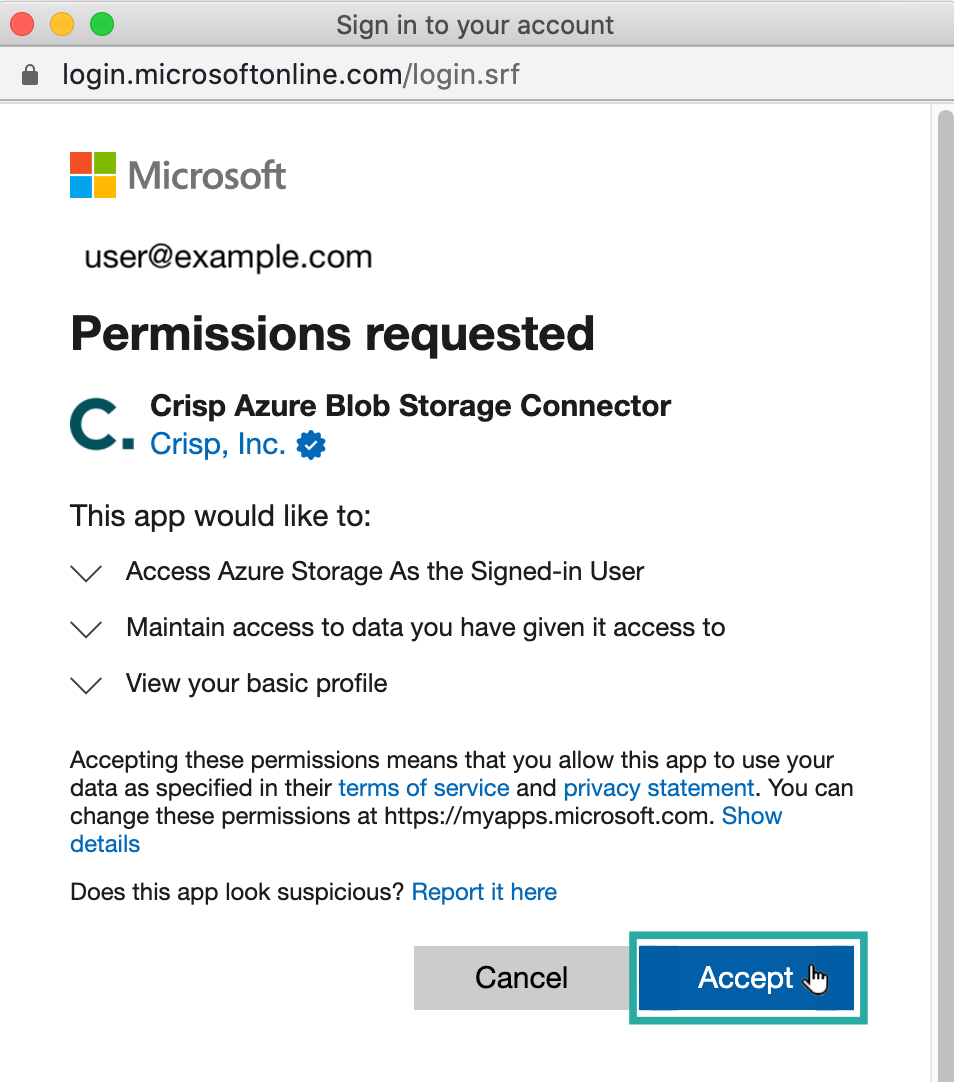Open the privacy statement link
This screenshot has height=1082, width=954.
click(x=658, y=788)
